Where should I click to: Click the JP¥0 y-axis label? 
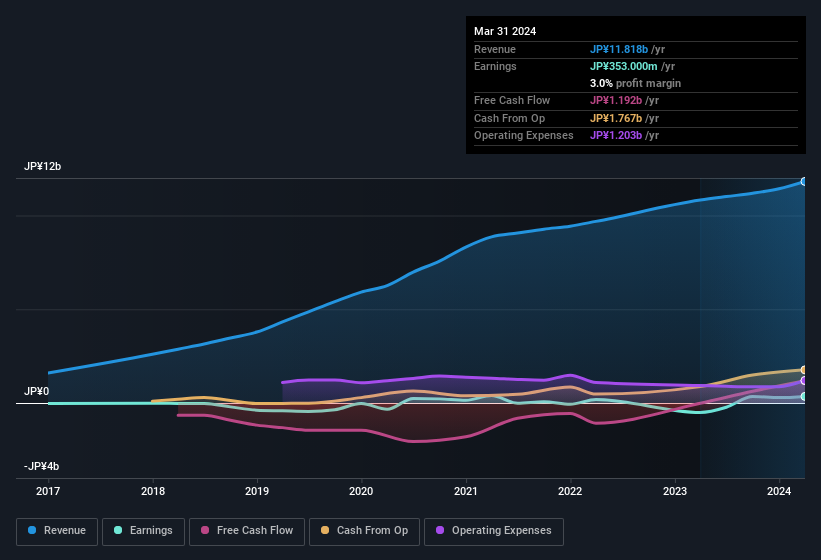pyautogui.click(x=36, y=391)
